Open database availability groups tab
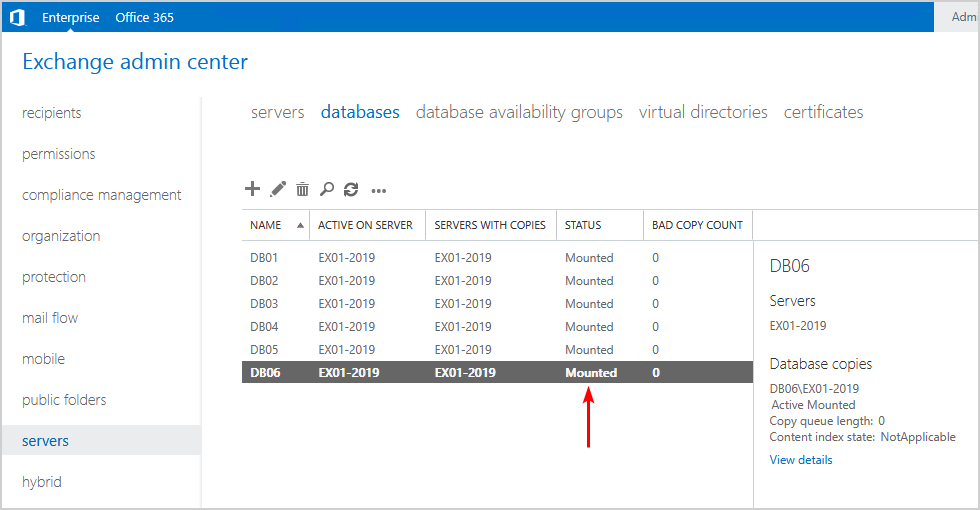 519,112
